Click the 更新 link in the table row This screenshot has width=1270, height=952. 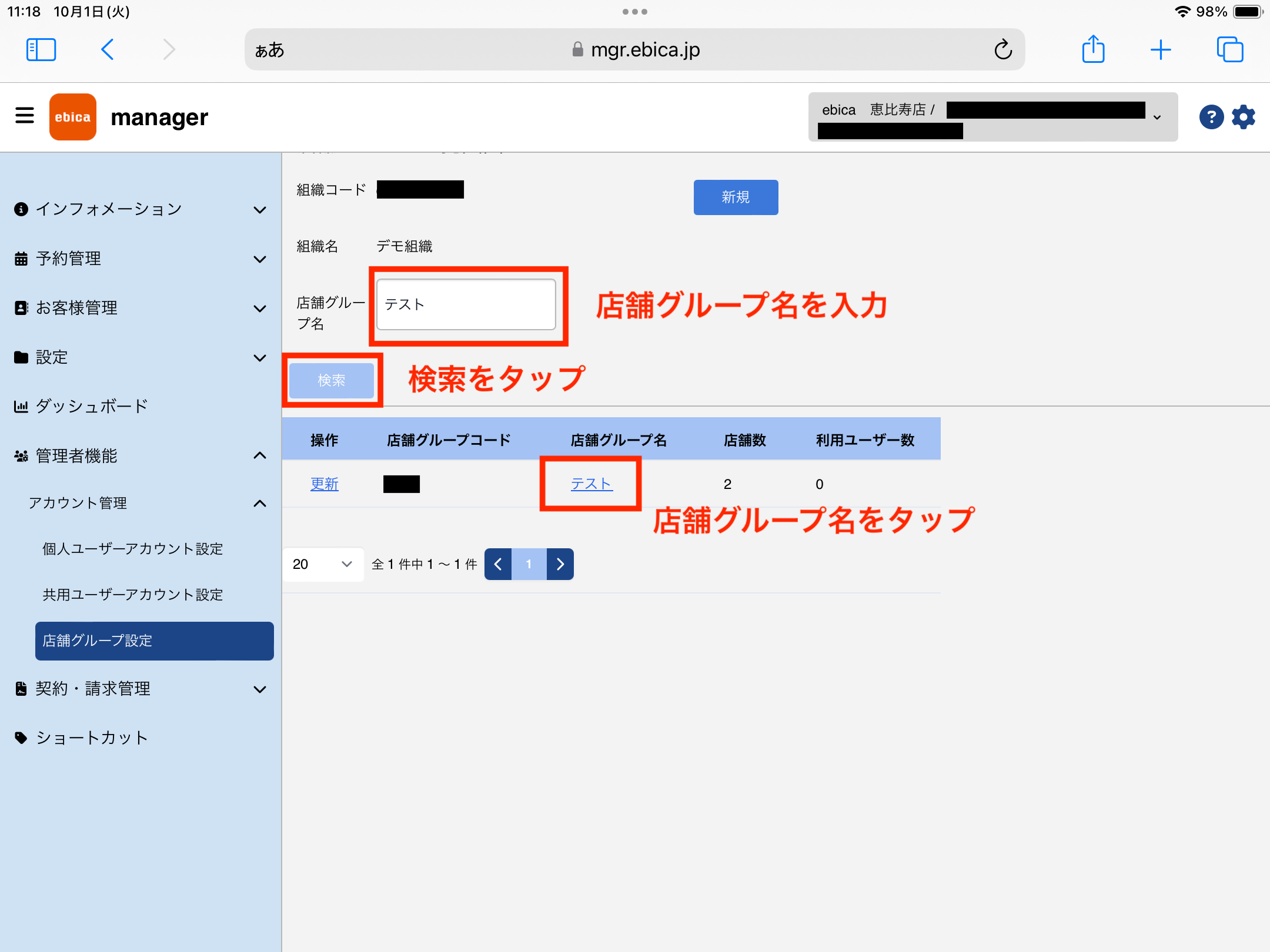tap(325, 484)
